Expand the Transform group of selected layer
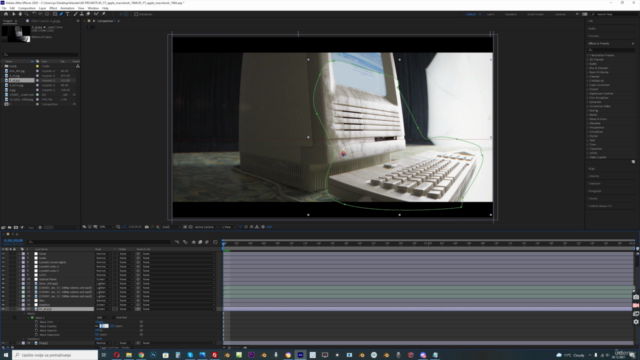Screen dimensions: 640x360 [x=24, y=339]
